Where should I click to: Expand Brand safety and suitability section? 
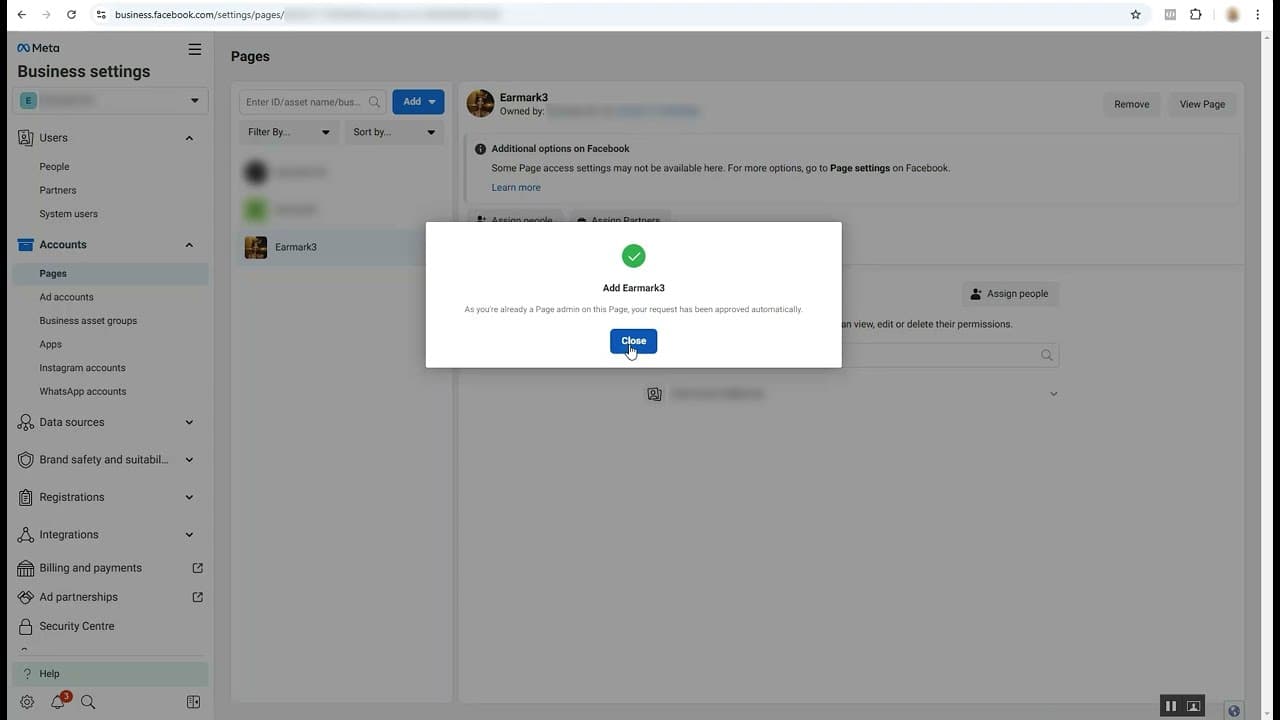point(189,460)
